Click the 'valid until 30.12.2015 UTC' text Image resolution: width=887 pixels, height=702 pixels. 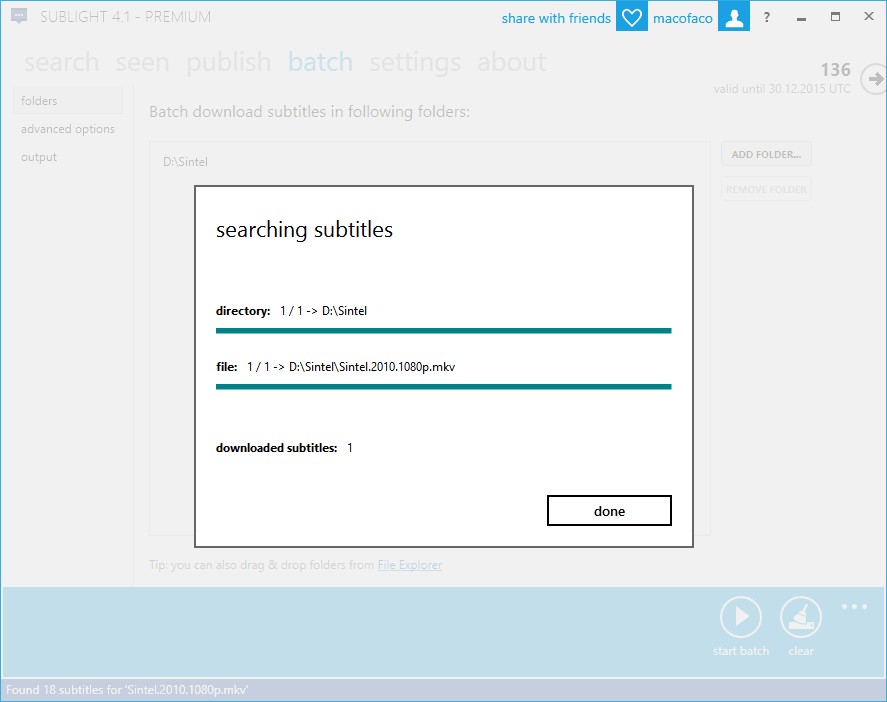782,89
